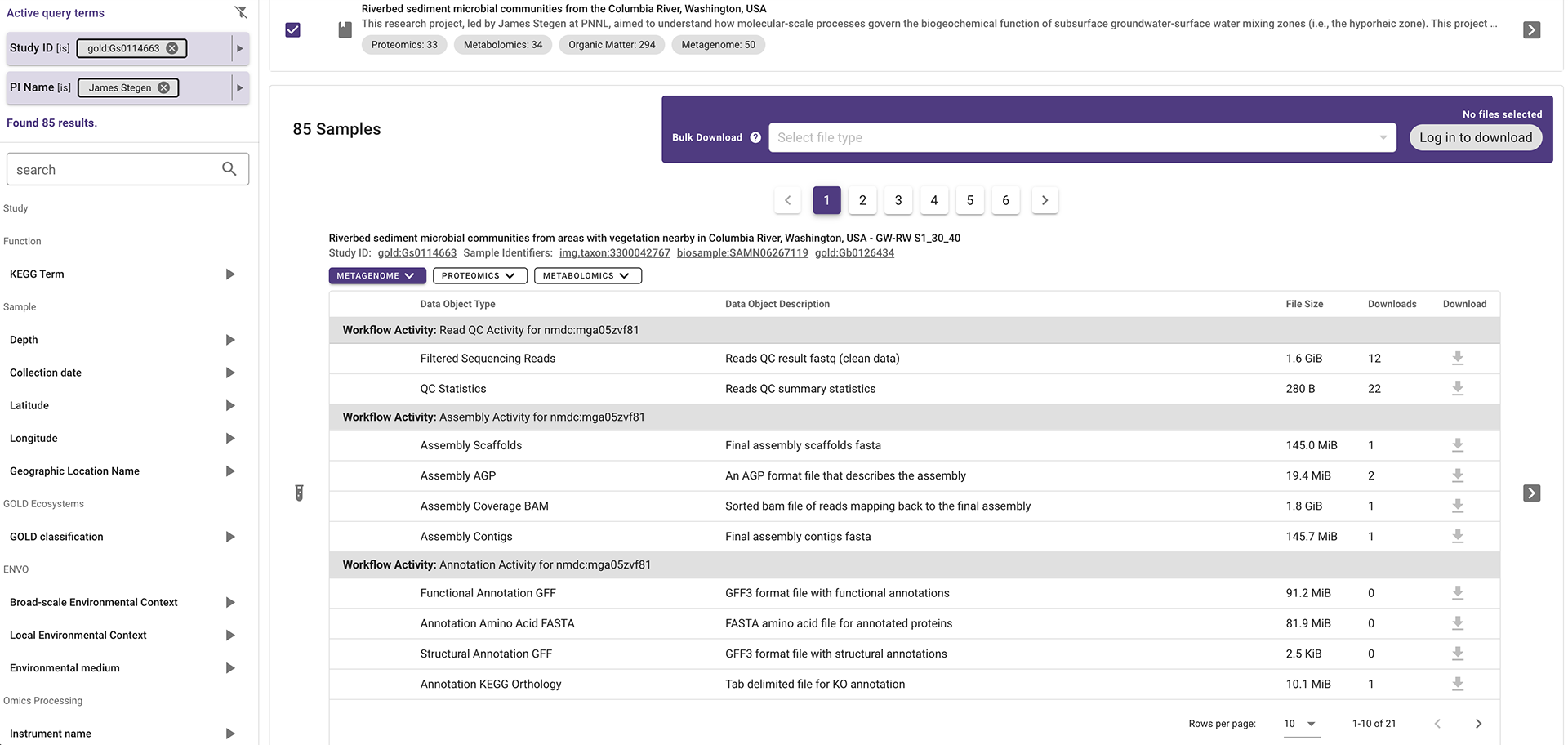This screenshot has height=745, width=1568.
Task: Go to previous table rows page
Action: [1437, 724]
